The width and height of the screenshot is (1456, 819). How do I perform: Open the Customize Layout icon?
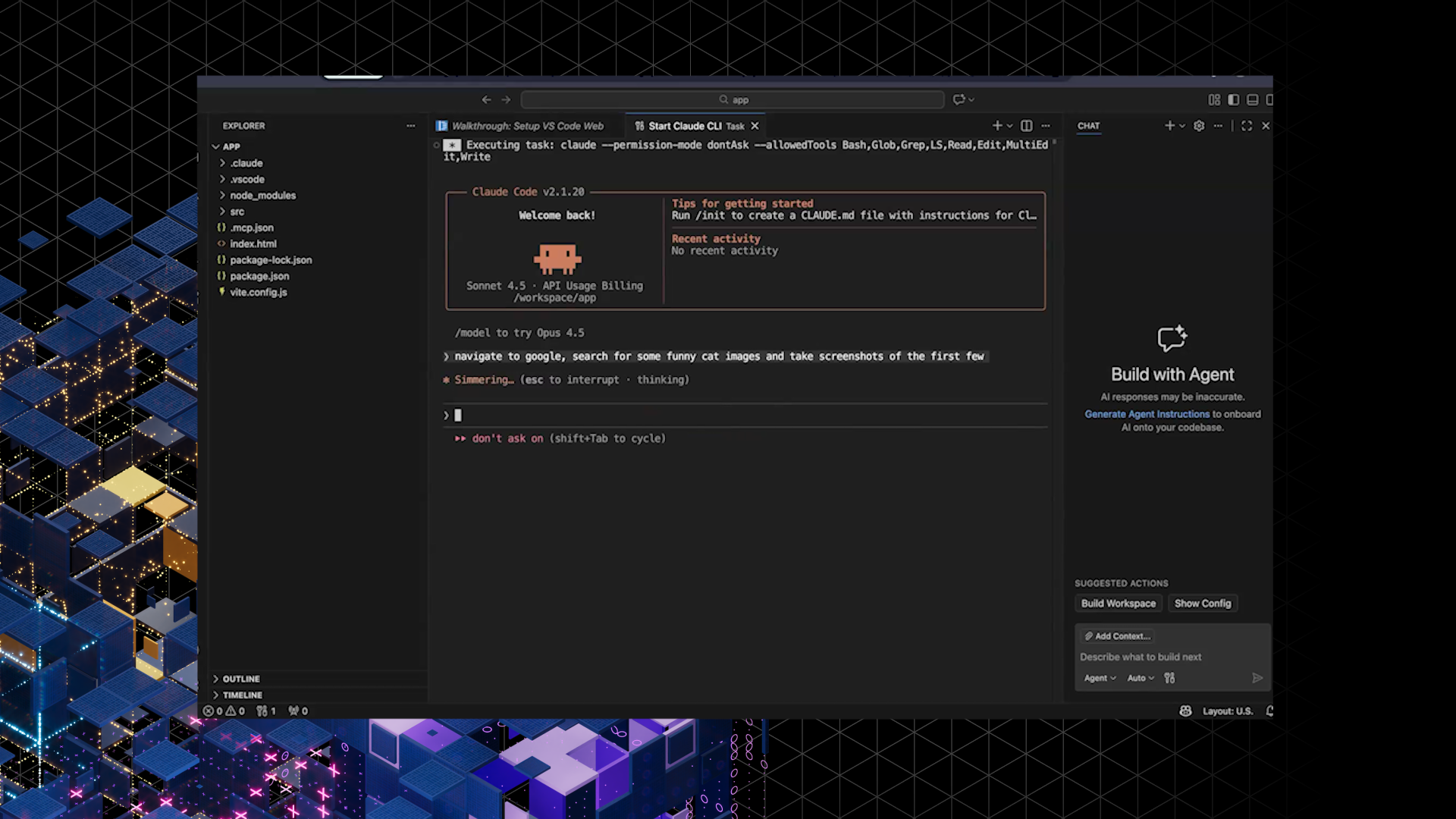click(x=1214, y=99)
